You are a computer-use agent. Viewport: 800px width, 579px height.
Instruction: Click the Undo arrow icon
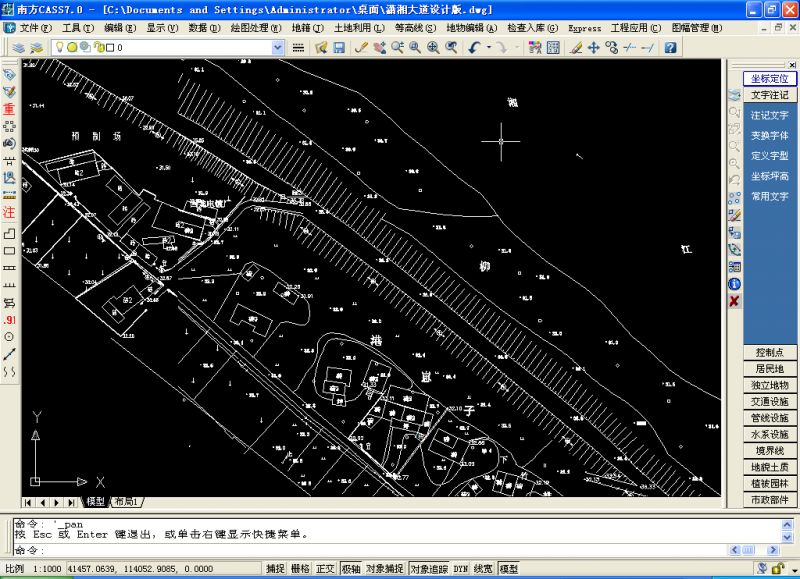[x=474, y=47]
